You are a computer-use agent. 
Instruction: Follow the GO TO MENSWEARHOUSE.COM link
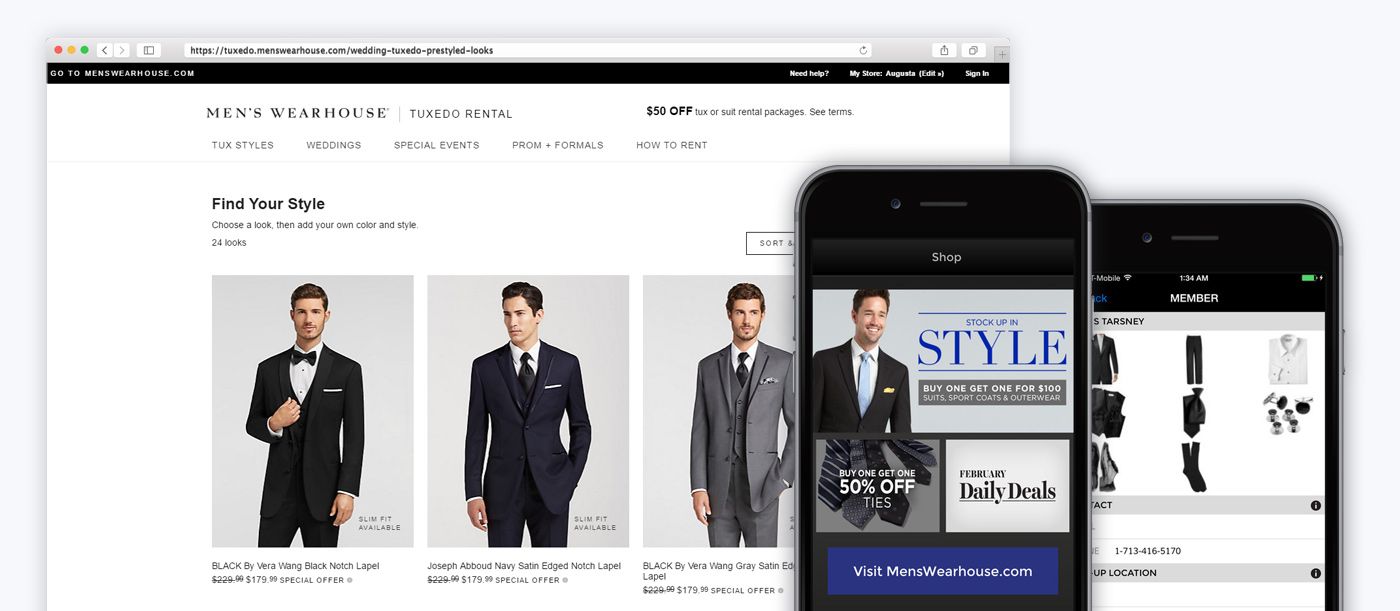123,73
